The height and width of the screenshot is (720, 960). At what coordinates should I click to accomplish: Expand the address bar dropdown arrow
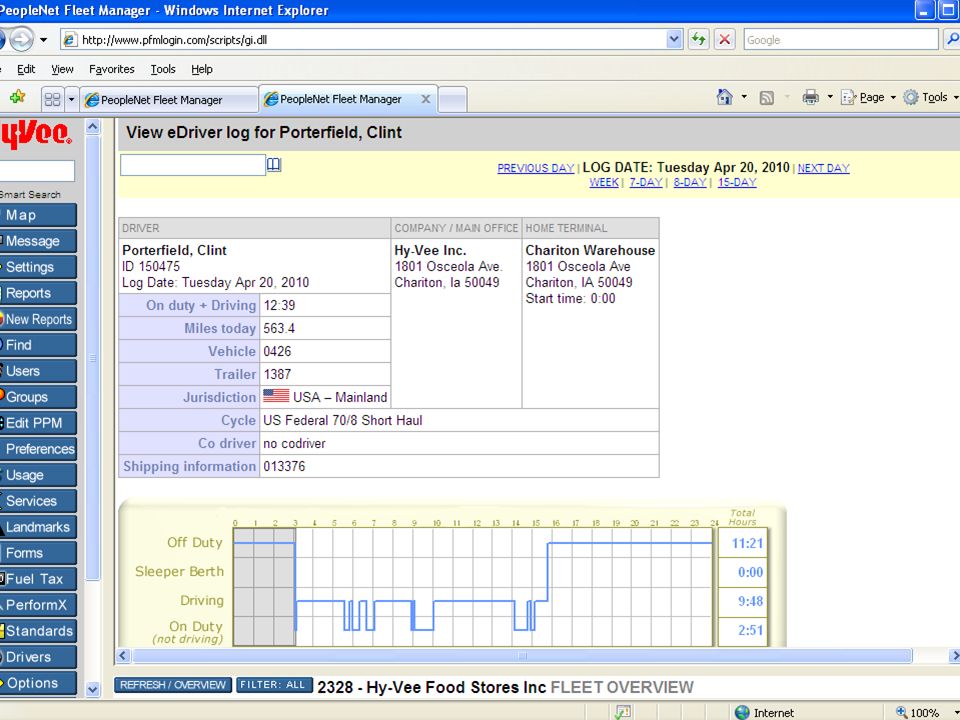point(674,40)
